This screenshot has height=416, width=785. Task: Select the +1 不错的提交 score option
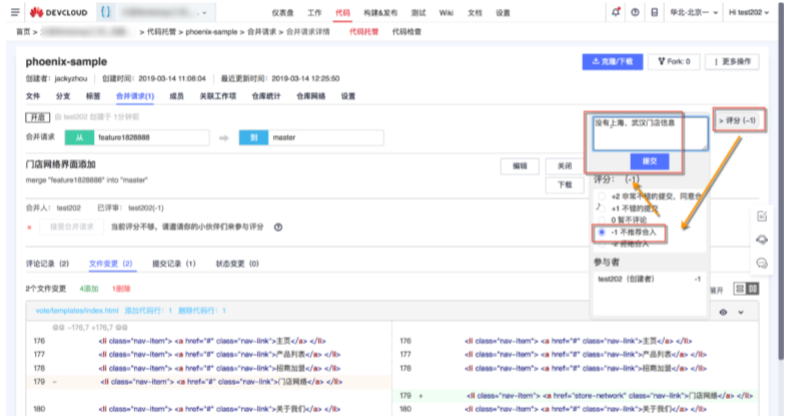tap(602, 208)
